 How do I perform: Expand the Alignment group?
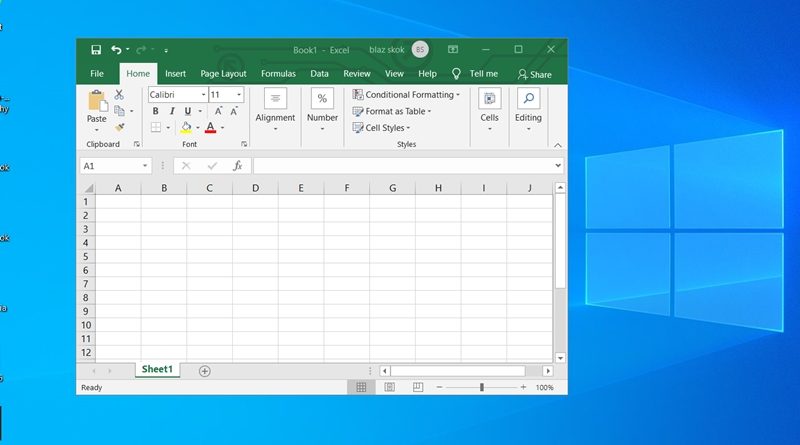pos(275,110)
